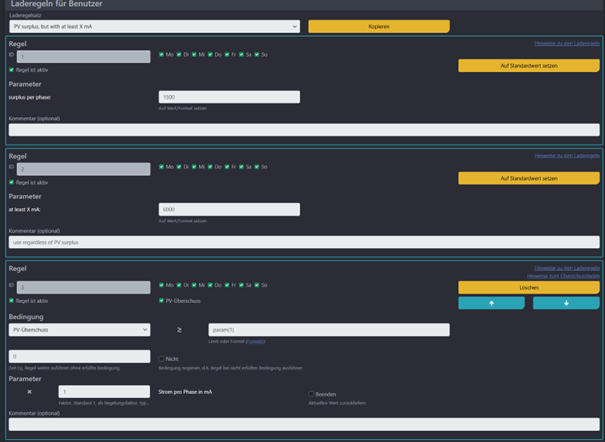Click 'Auf Standardwert setzen' in rule 2
The image size is (605, 442).
[x=529, y=178]
